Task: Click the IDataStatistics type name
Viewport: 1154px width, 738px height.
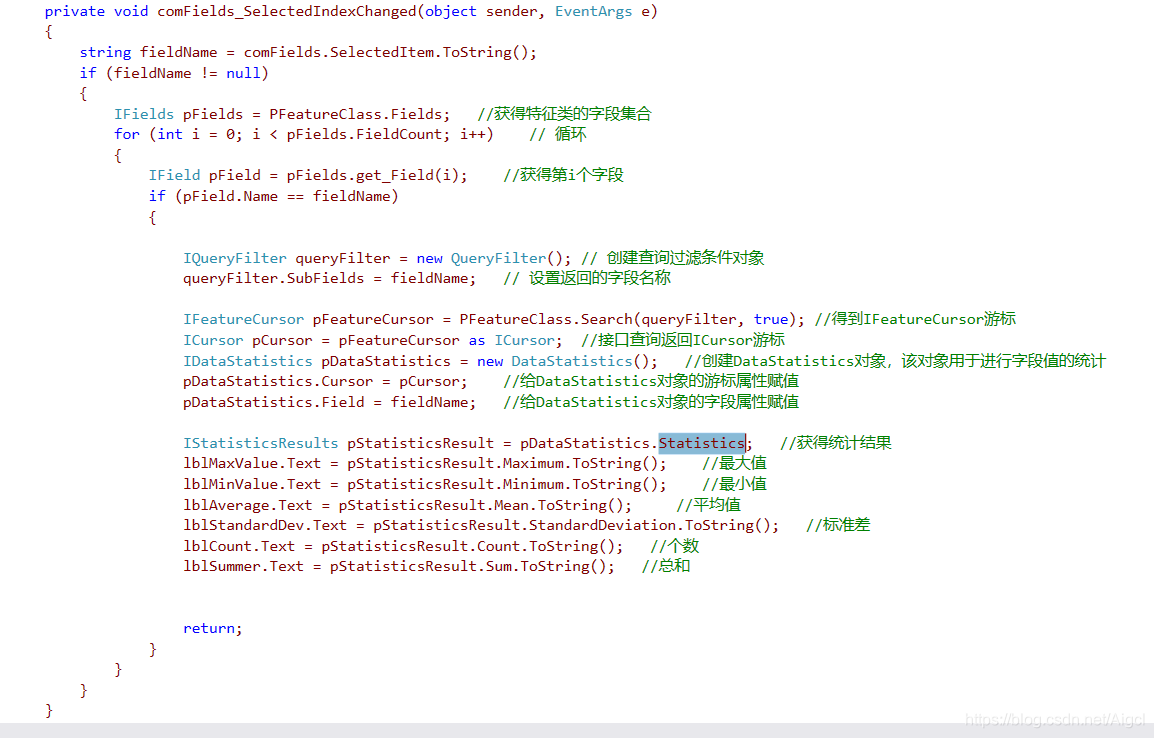Action: pyautogui.click(x=247, y=361)
